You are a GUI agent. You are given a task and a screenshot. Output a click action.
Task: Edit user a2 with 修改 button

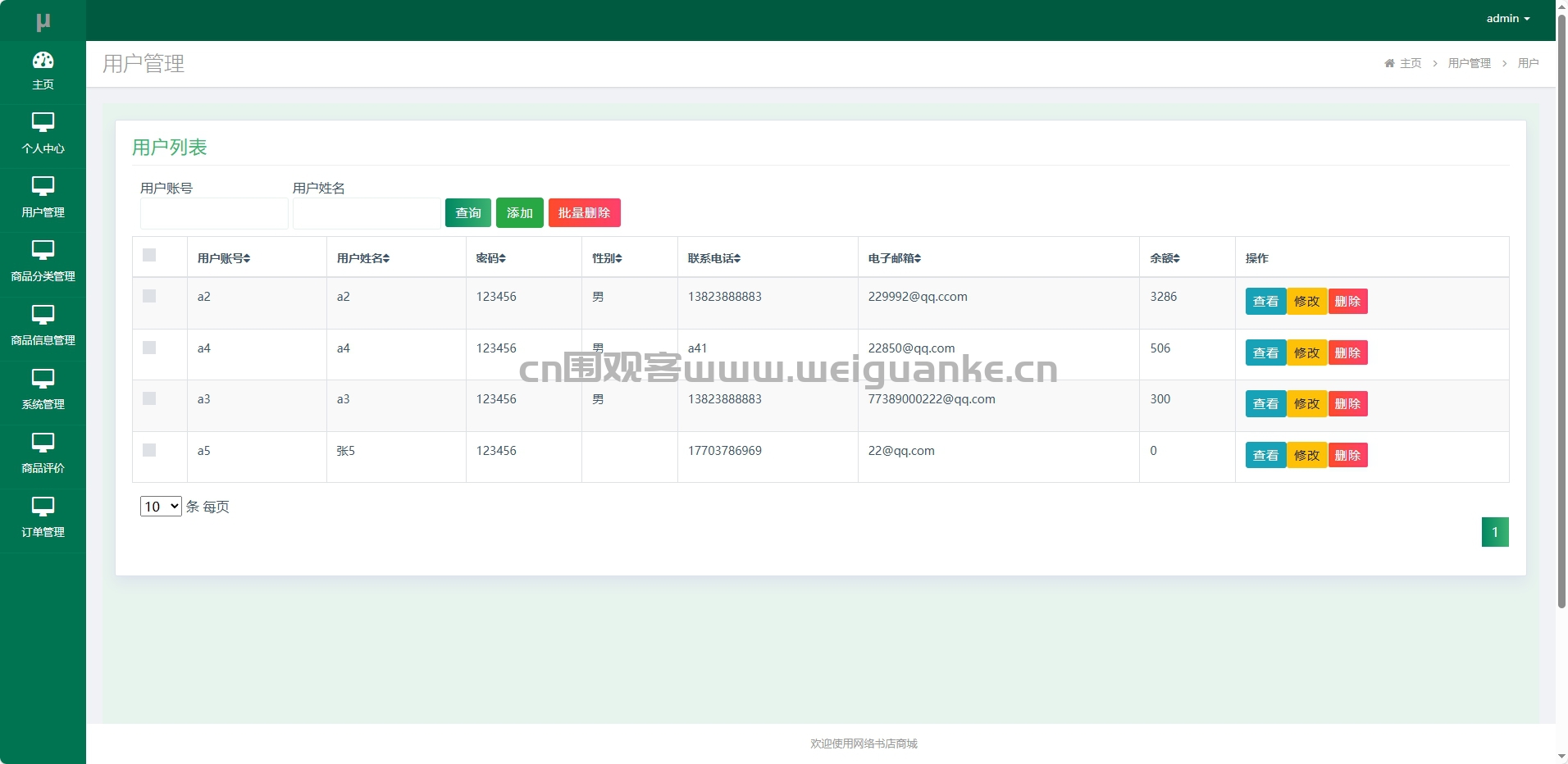(x=1306, y=302)
